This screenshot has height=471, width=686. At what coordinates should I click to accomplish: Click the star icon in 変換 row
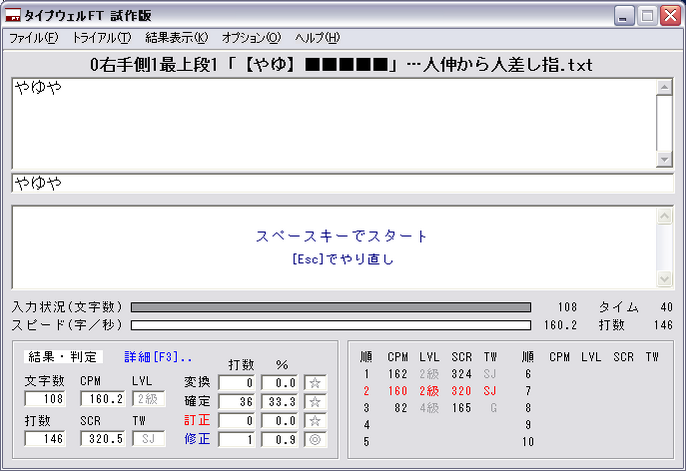point(315,383)
